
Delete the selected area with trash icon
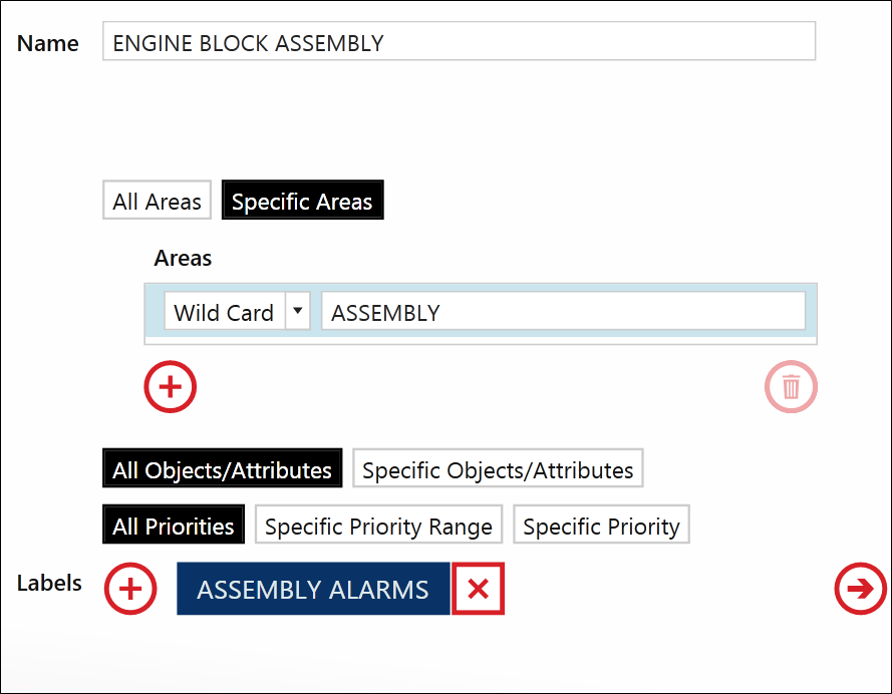791,387
